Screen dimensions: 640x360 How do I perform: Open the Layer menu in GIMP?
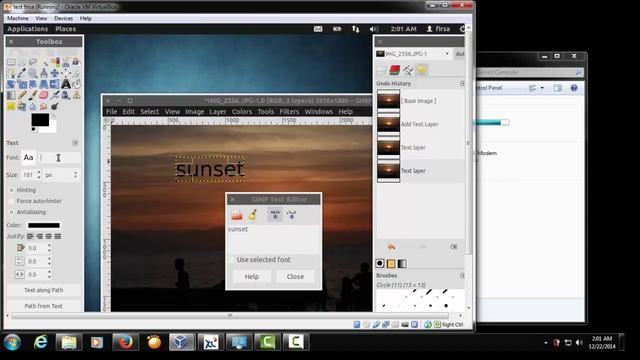pos(218,111)
